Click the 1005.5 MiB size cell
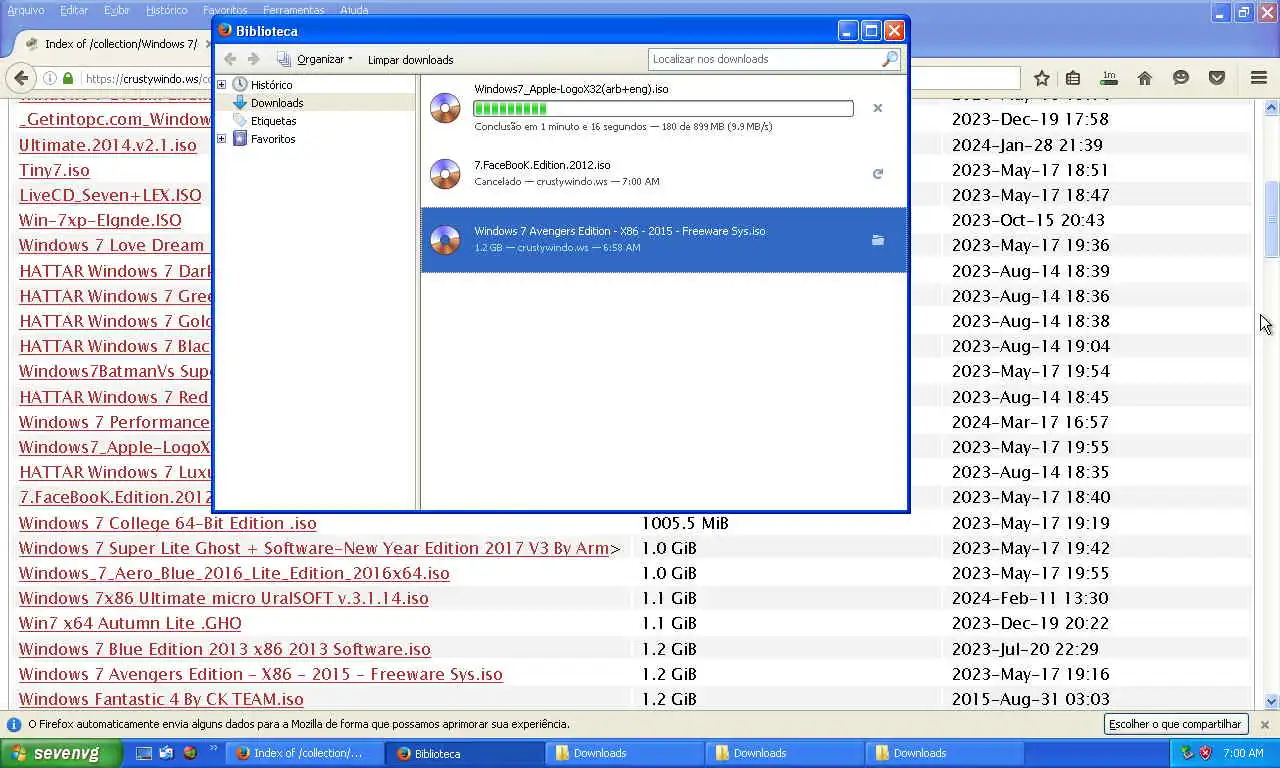This screenshot has height=768, width=1280. (685, 523)
